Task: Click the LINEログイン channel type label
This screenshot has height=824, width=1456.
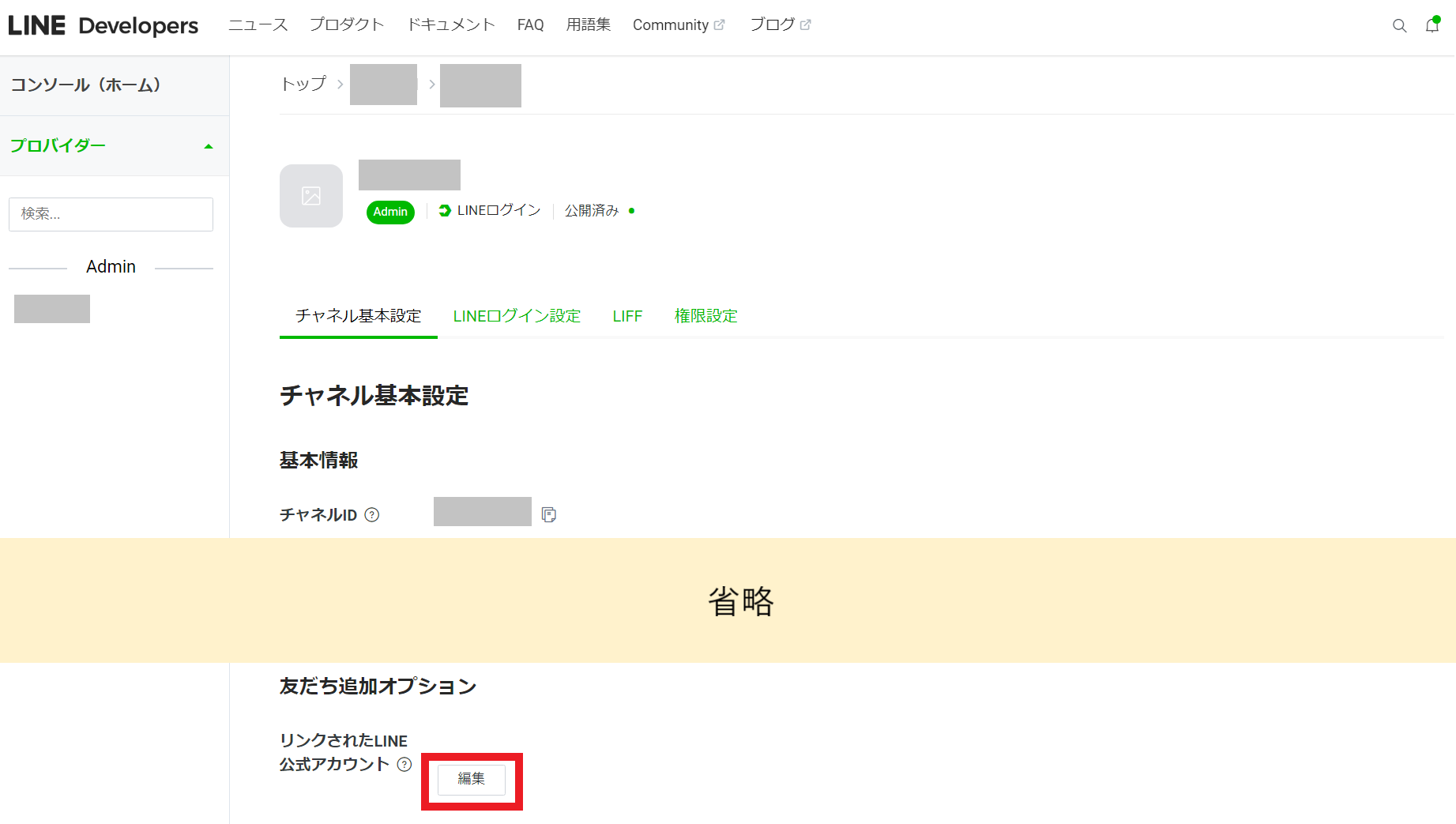Action: click(490, 210)
